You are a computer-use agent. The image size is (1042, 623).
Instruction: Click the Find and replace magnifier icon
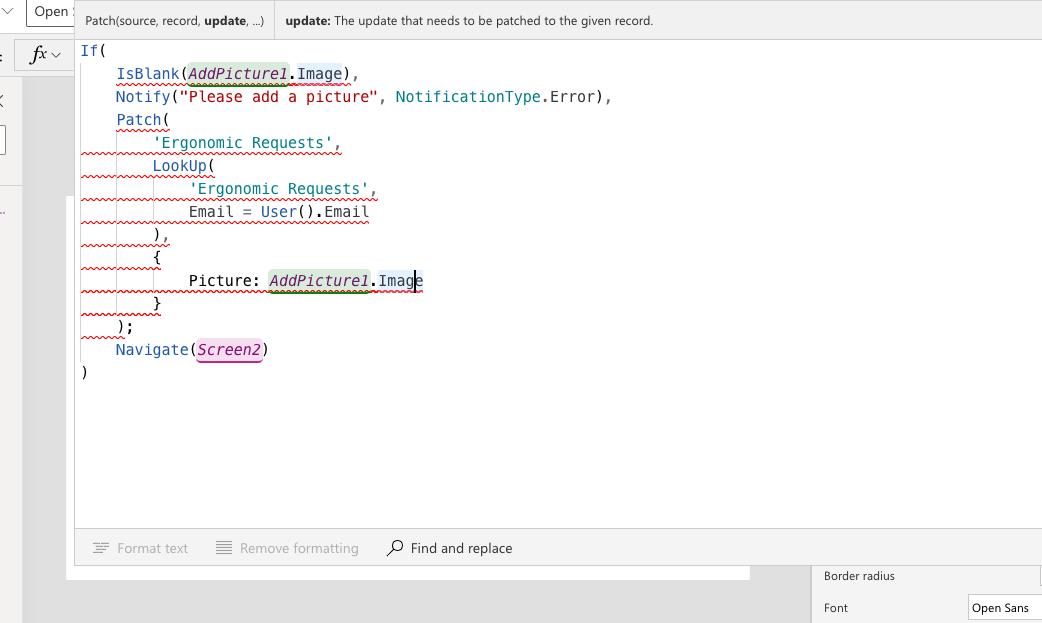click(395, 547)
